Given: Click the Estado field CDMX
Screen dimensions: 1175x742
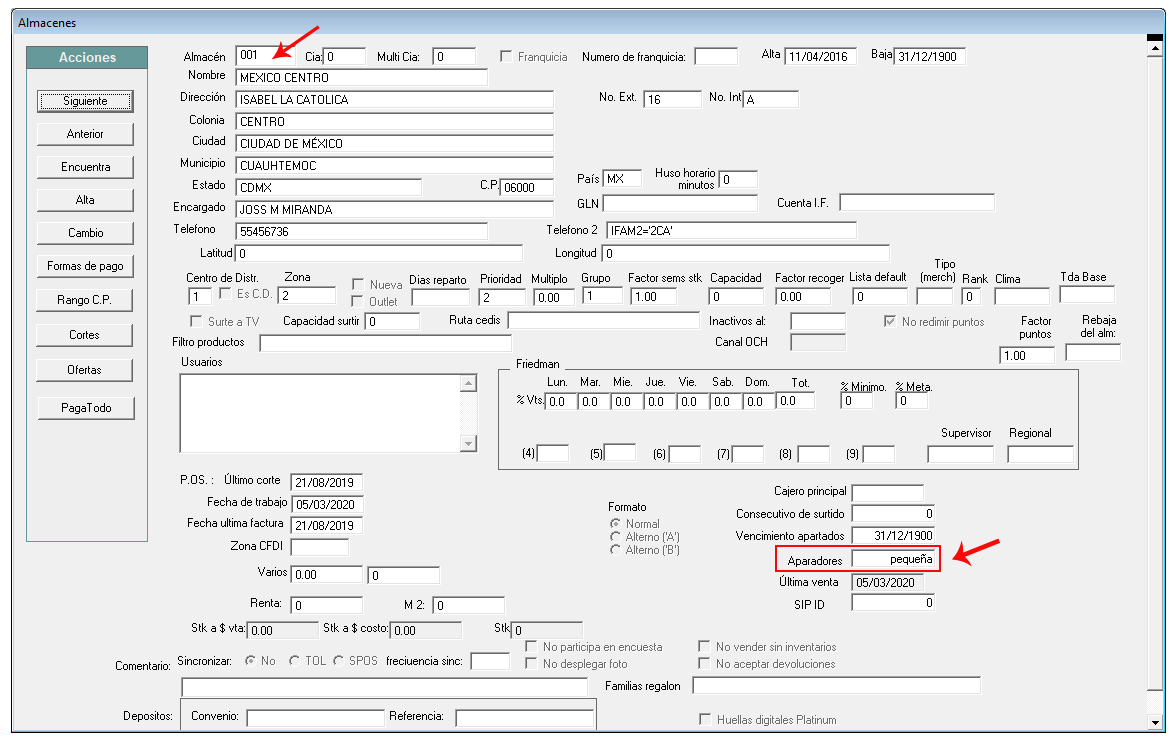Looking at the screenshot, I should [x=328, y=187].
